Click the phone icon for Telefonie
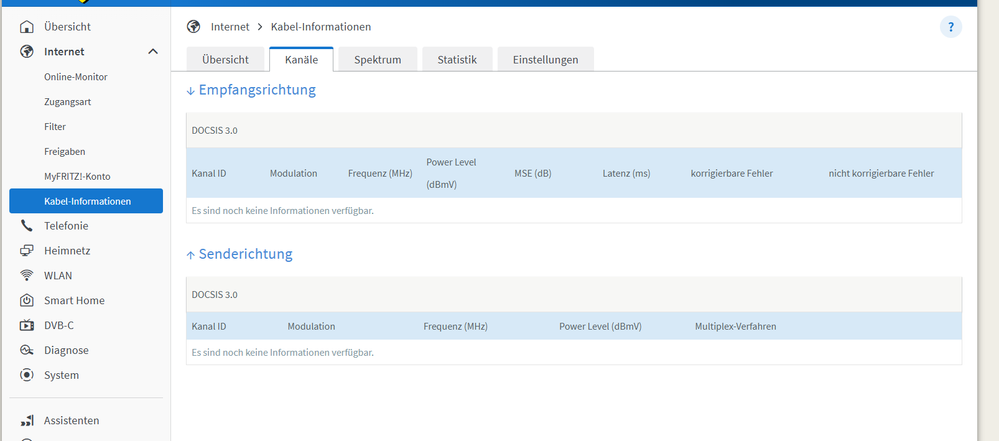 pyautogui.click(x=26, y=226)
